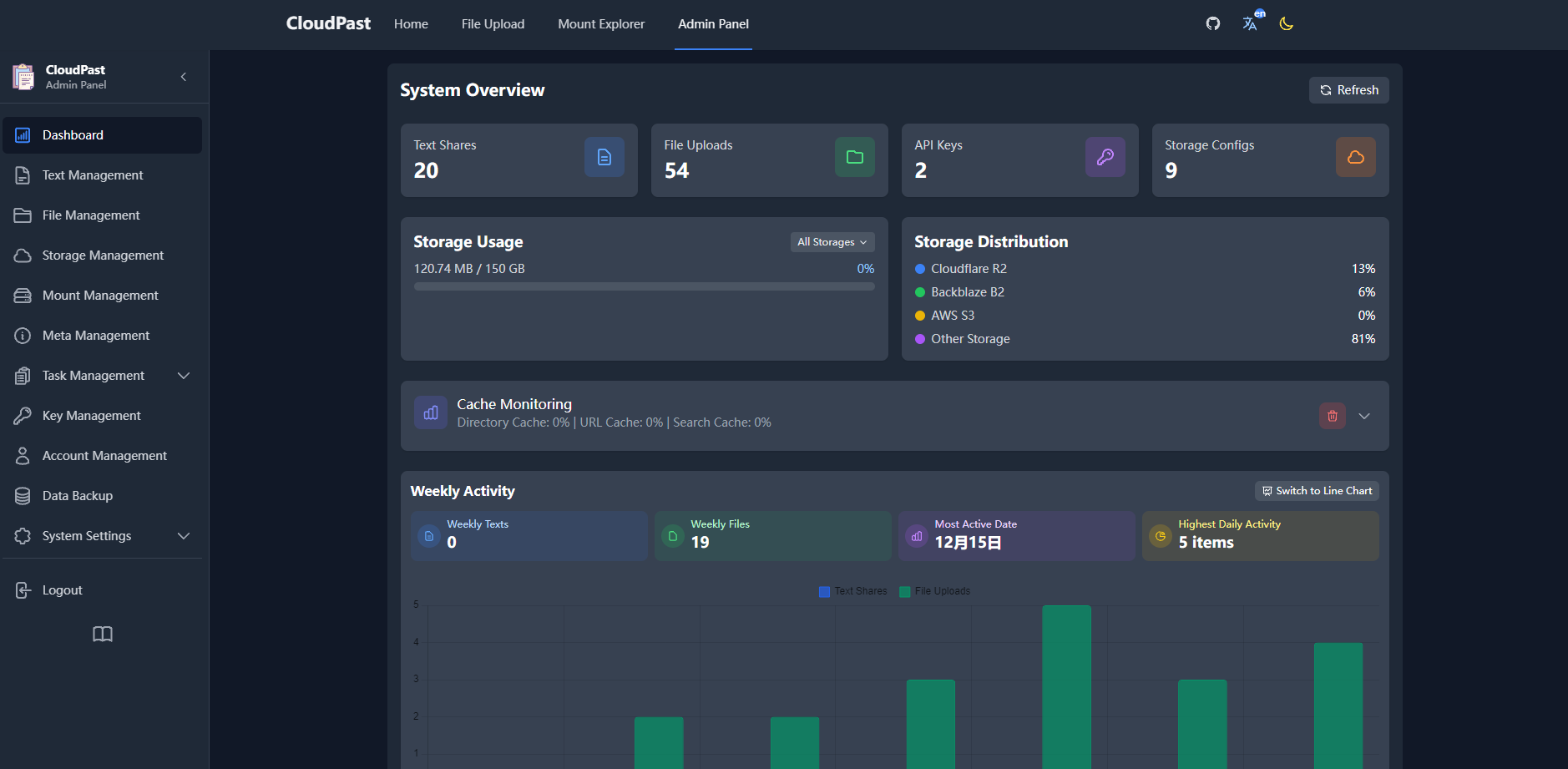Click Switch to Line Chart button
Screen dimensions: 1568x769
point(1317,491)
